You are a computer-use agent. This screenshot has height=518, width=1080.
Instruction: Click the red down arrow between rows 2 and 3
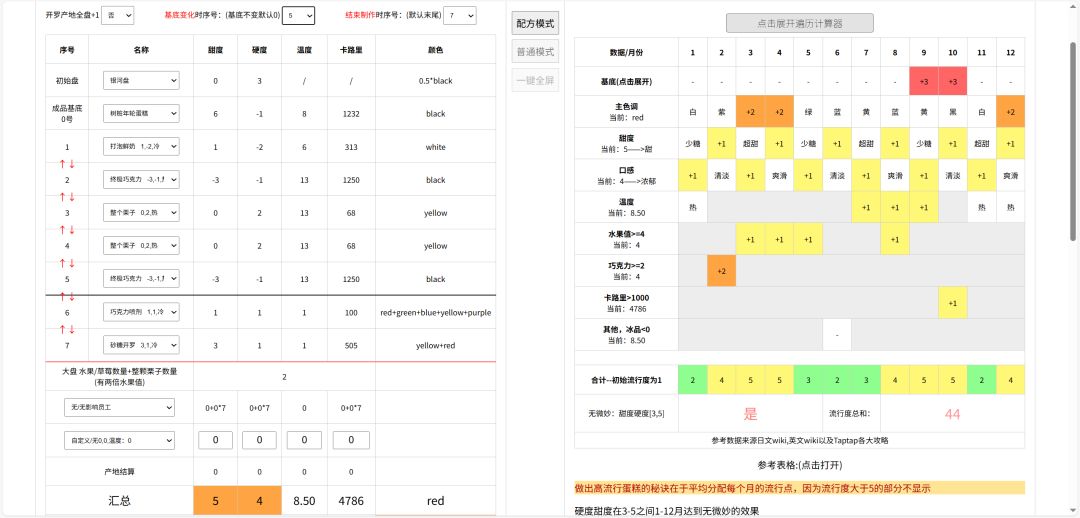(x=72, y=196)
